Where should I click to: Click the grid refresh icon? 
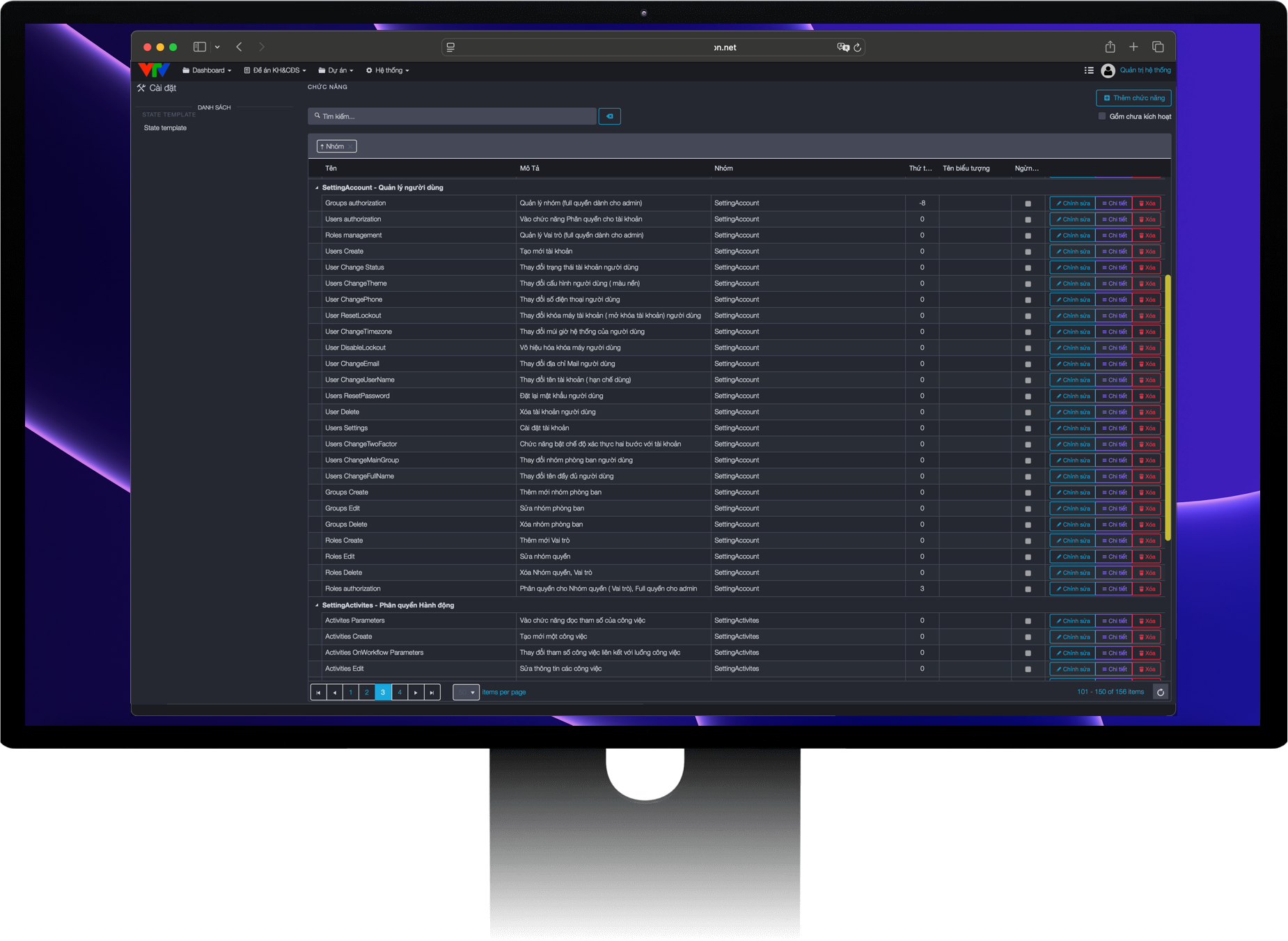[1160, 692]
